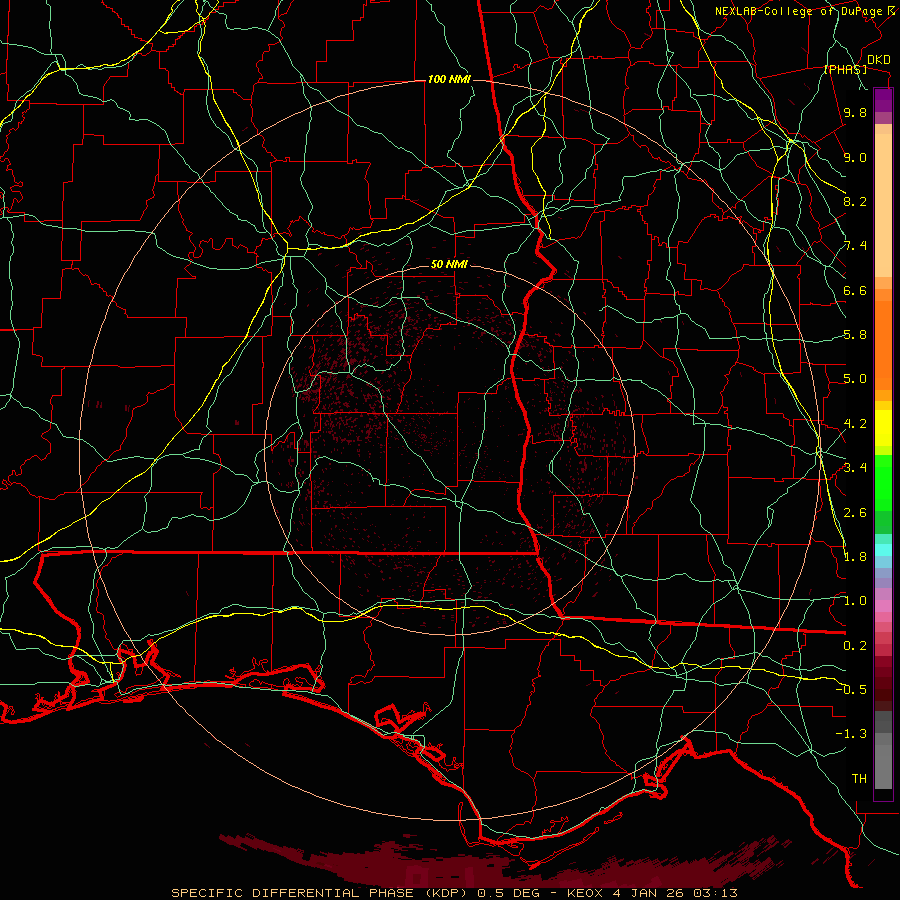Click the -1.3 scale value
This screenshot has width=900, height=900.
point(851,734)
